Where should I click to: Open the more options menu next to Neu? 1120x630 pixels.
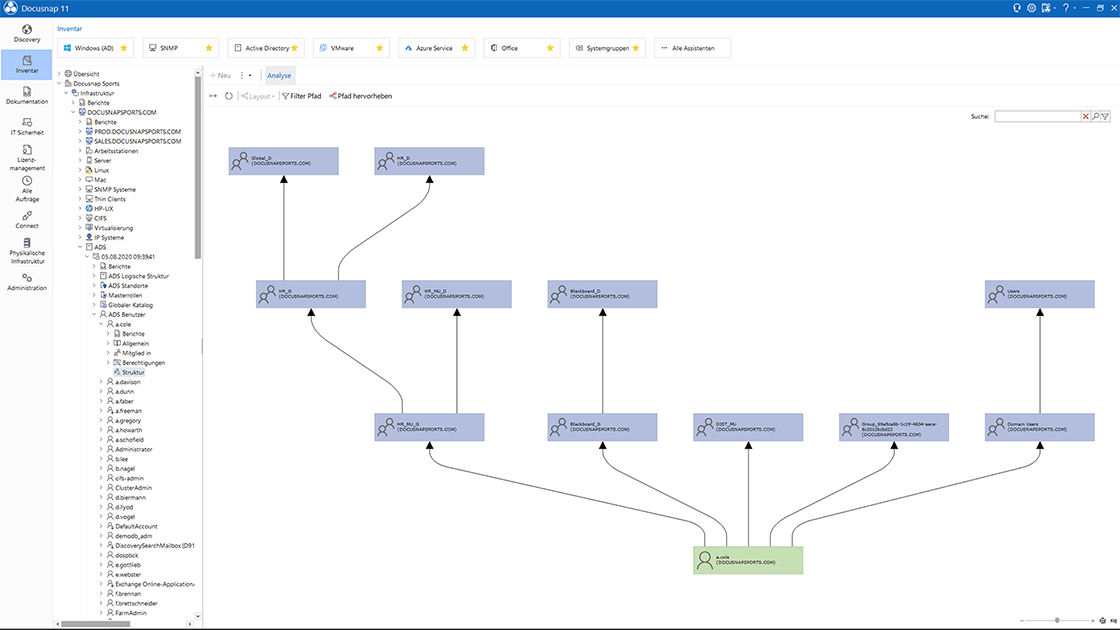(x=245, y=75)
